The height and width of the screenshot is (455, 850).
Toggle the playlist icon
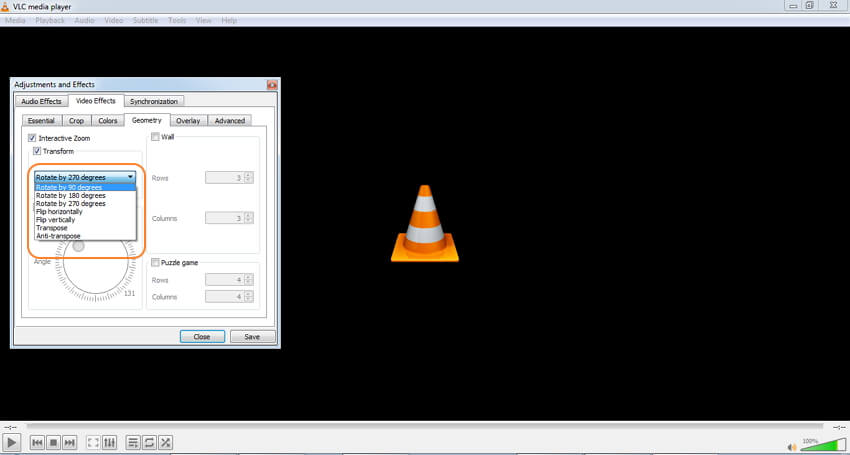133,443
